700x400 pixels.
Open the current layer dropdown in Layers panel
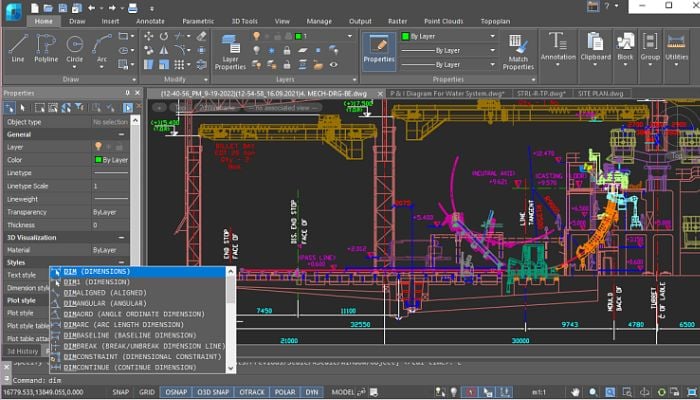[x=350, y=36]
